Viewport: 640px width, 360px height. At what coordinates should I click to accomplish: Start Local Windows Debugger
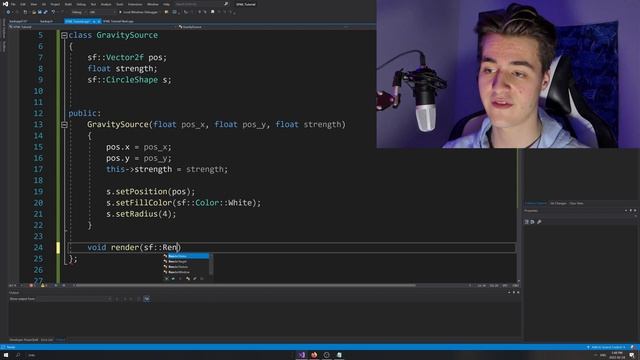pos(139,12)
